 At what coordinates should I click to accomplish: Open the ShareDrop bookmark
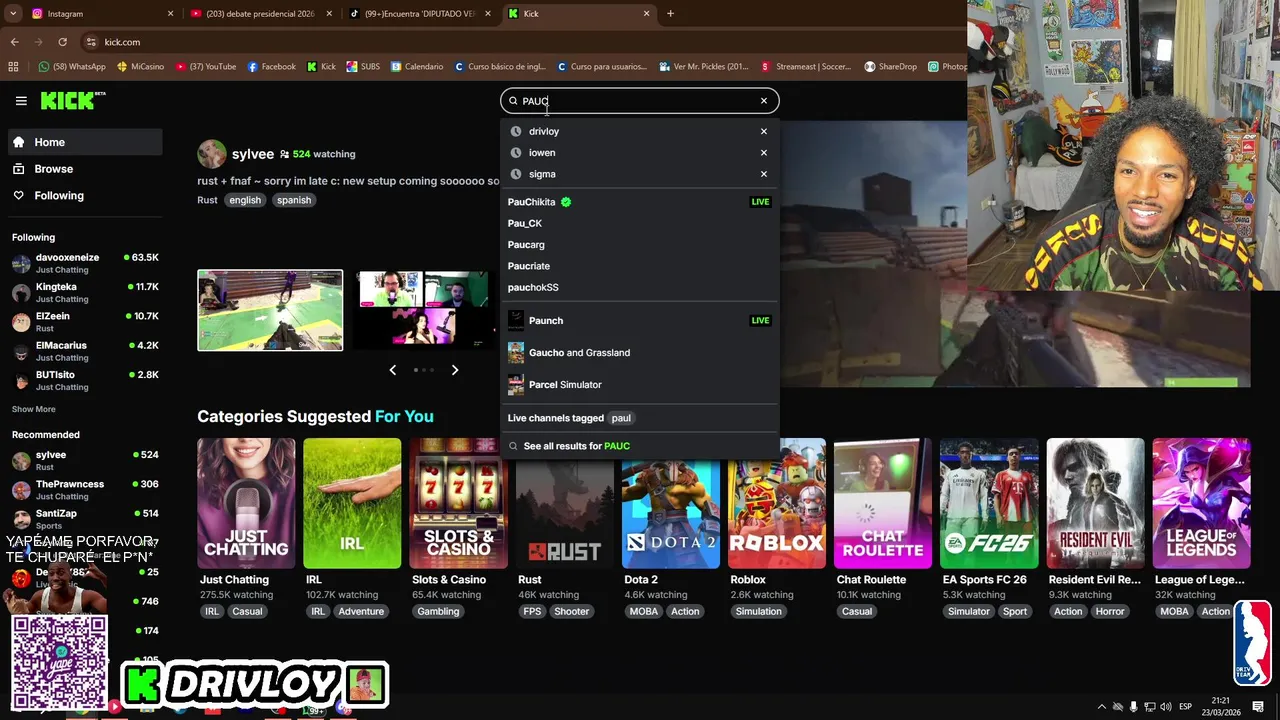890,67
